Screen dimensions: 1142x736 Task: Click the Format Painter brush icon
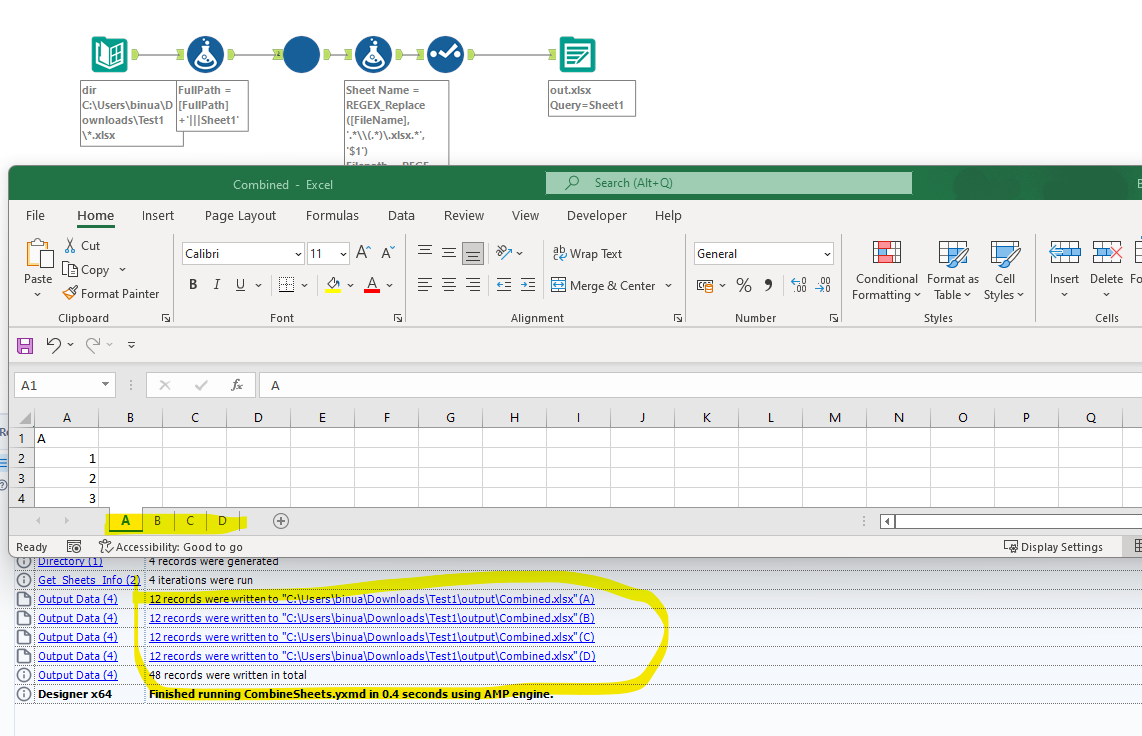(70, 293)
